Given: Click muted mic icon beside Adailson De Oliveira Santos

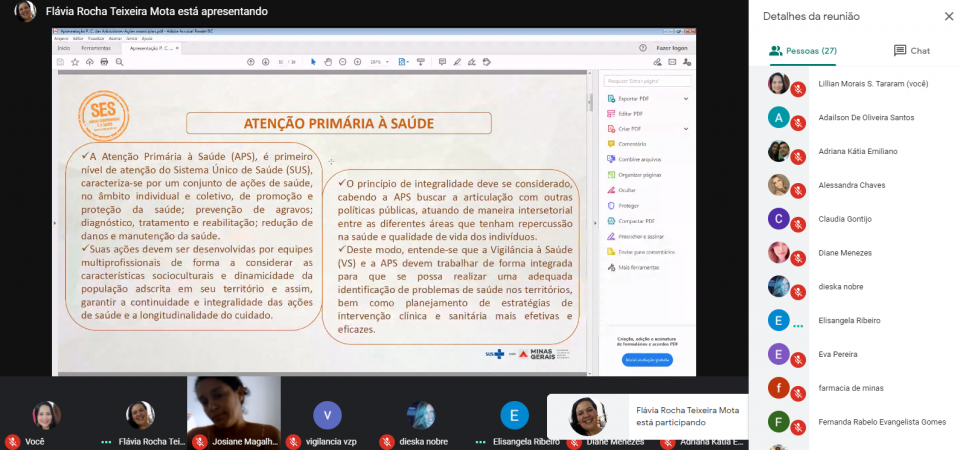Looking at the screenshot, I should coord(798,123).
